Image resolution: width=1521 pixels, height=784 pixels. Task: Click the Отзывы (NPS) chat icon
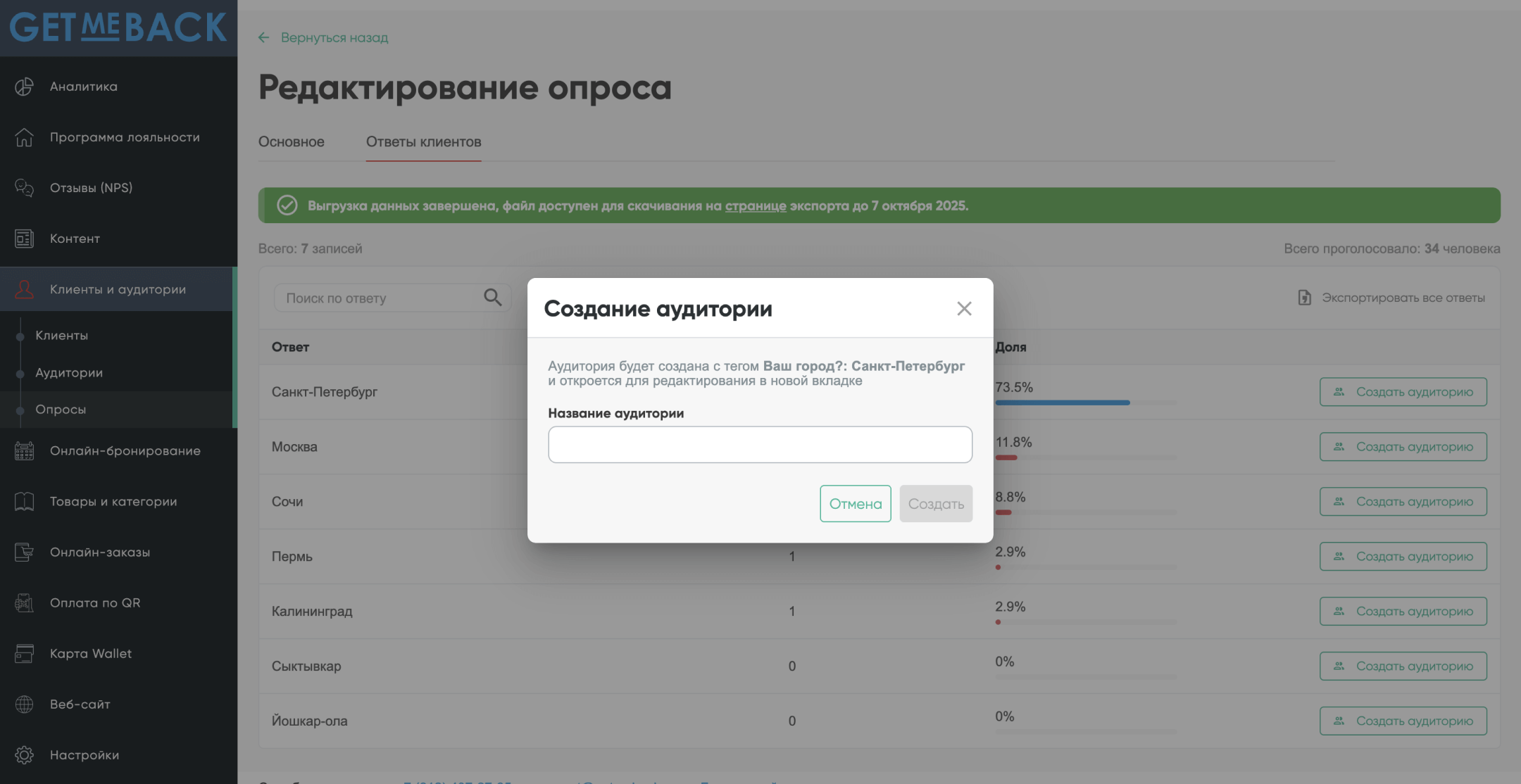point(24,188)
